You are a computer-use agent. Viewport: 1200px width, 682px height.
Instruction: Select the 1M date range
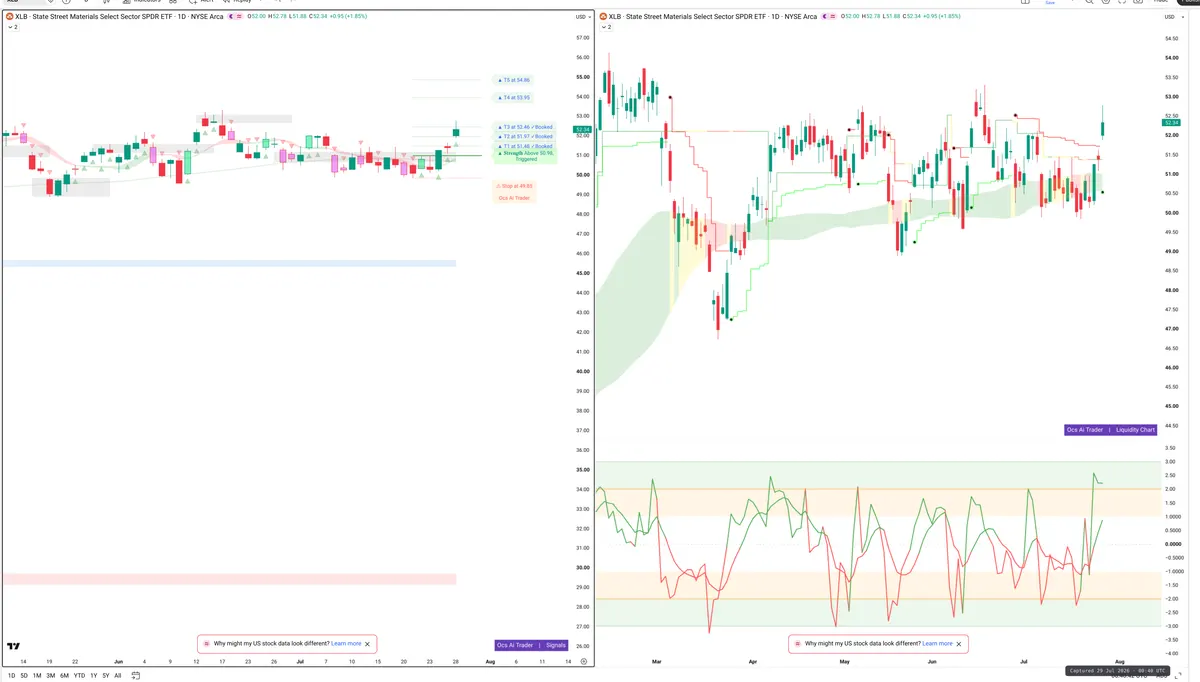pyautogui.click(x=37, y=676)
